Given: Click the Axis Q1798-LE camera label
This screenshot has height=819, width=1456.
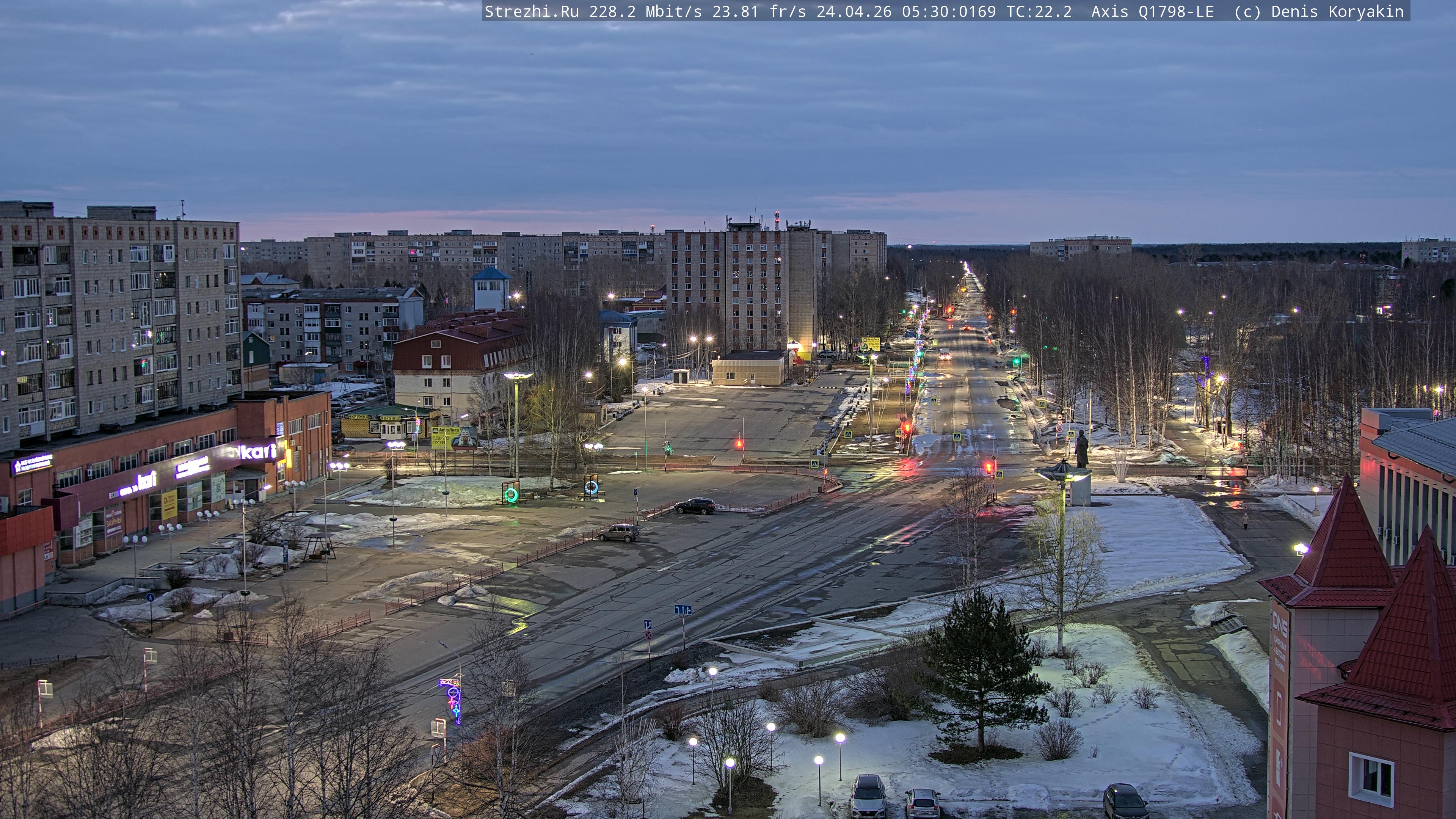Looking at the screenshot, I should (x=1153, y=11).
